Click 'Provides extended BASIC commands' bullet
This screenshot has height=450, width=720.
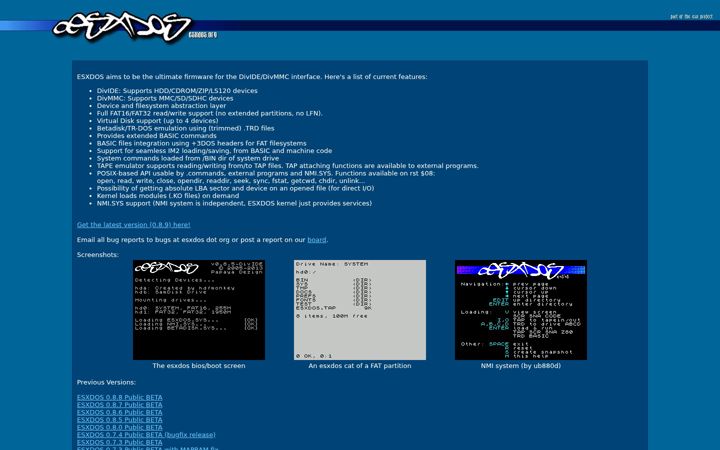click(x=157, y=135)
